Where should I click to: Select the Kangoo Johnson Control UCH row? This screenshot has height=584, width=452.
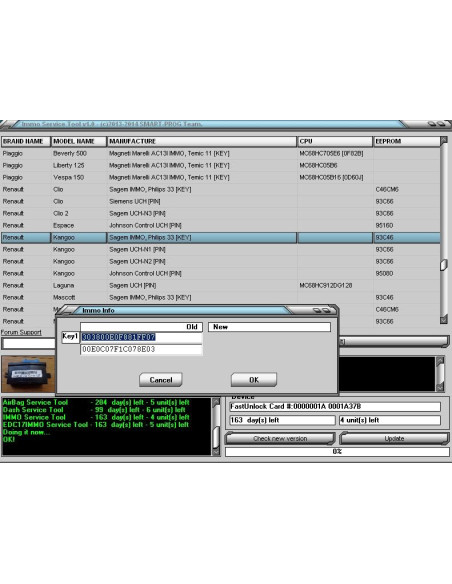coord(220,273)
